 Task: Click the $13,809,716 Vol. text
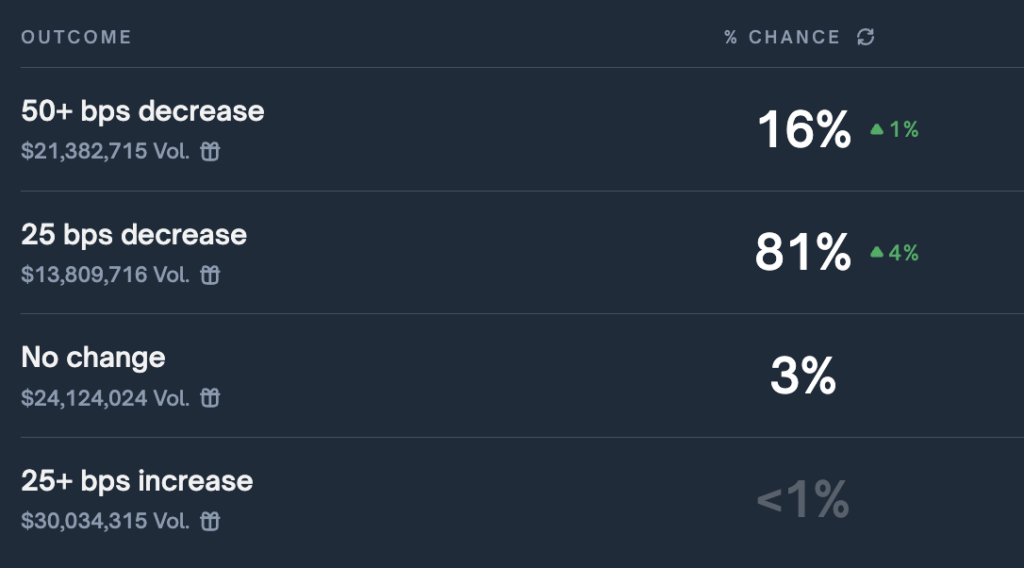105,275
